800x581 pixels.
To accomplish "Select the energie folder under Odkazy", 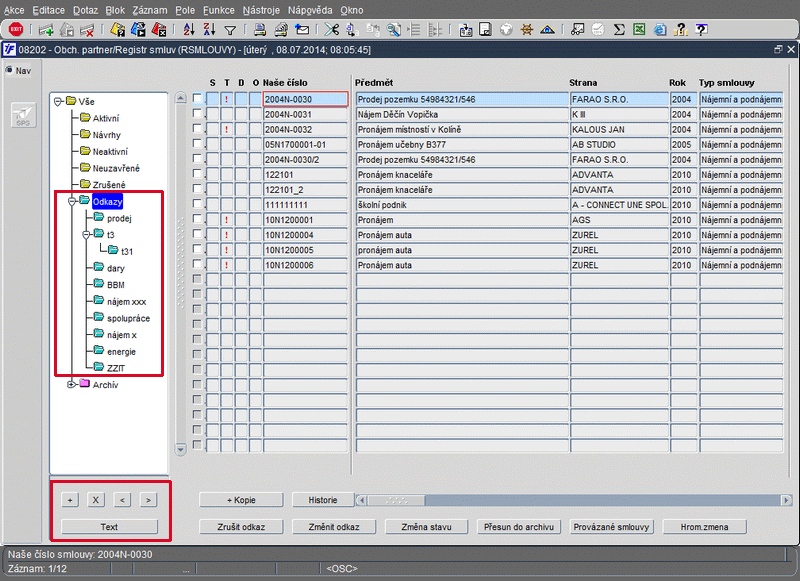I will (121, 352).
